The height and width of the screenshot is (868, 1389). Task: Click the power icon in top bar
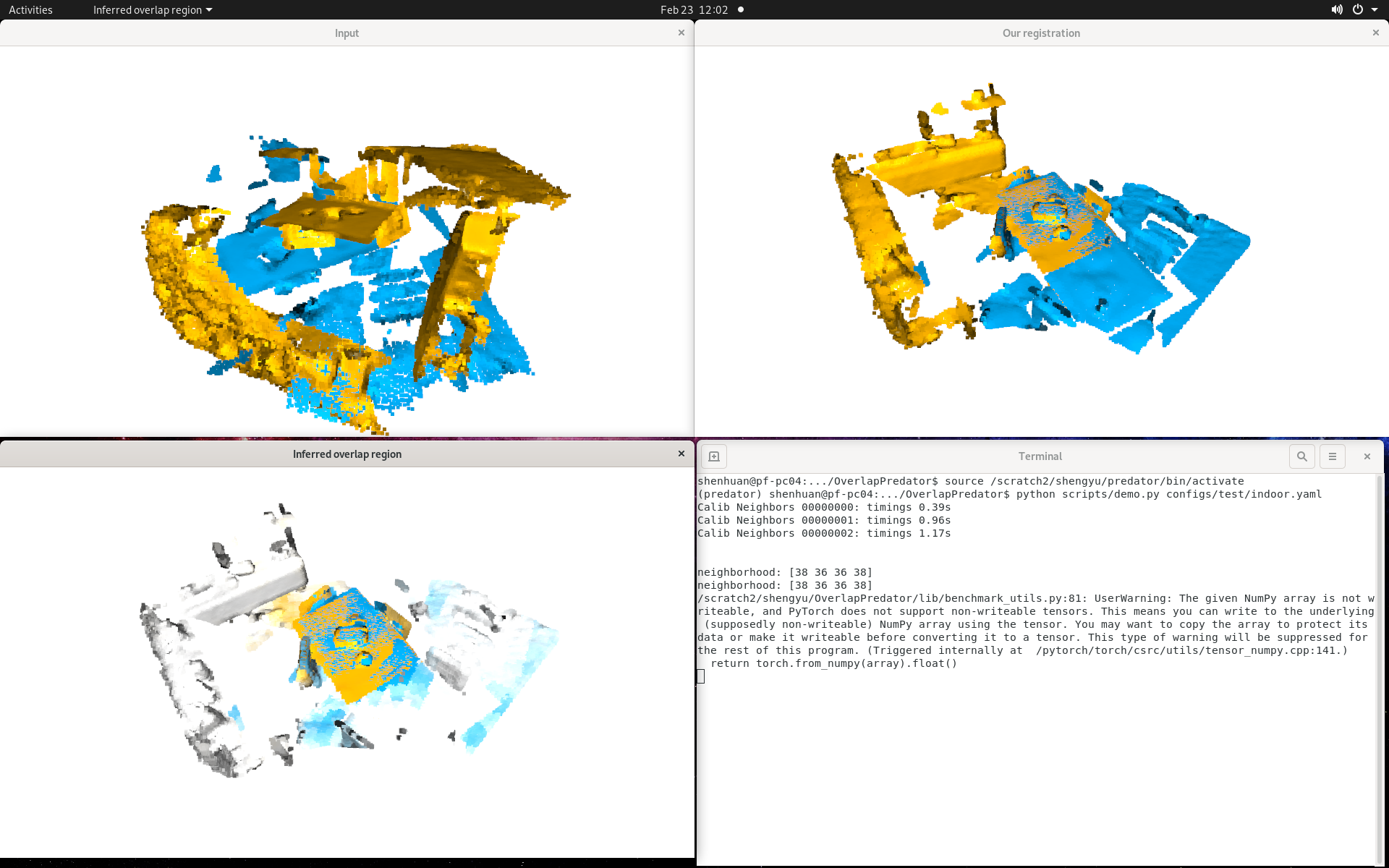[1358, 9]
